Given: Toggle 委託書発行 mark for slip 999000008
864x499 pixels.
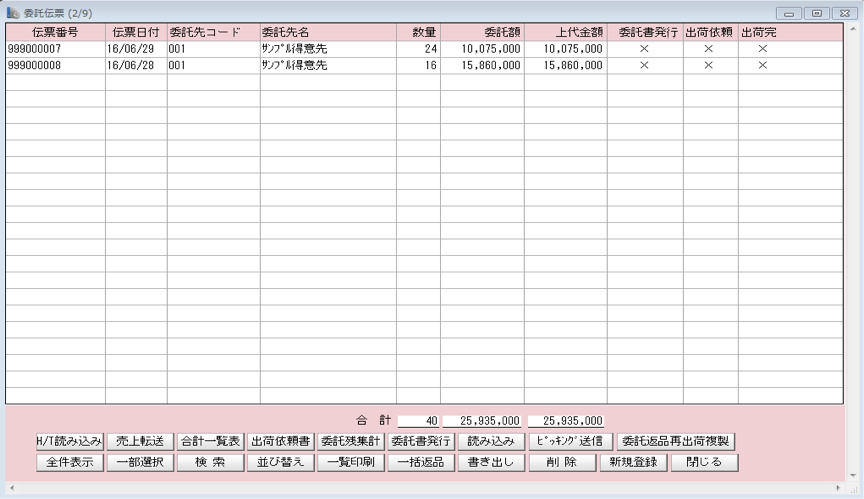Looking at the screenshot, I should tap(644, 65).
